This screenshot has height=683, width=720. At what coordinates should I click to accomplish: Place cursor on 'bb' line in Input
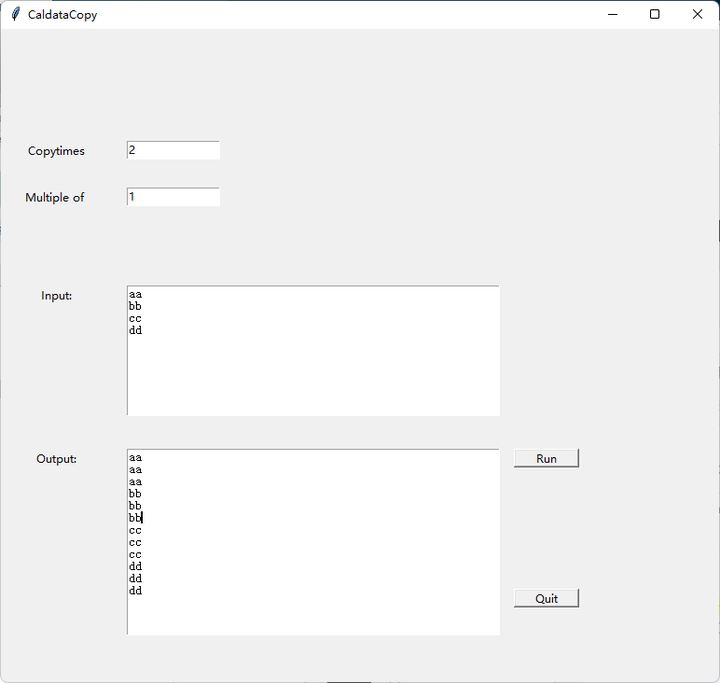[135, 306]
